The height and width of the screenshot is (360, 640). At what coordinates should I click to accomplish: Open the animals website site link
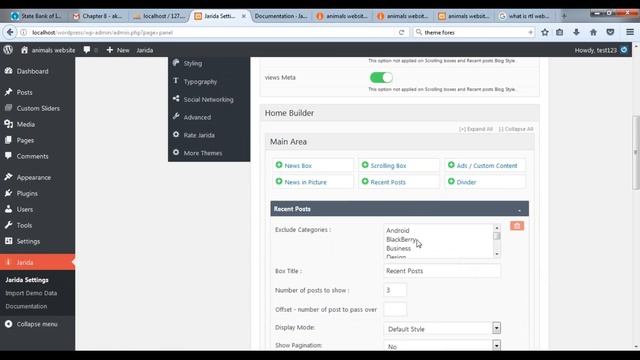tap(48, 50)
